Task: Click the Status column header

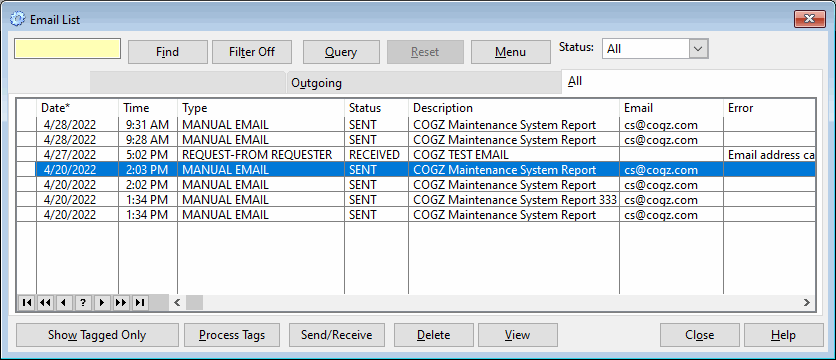Action: click(376, 108)
